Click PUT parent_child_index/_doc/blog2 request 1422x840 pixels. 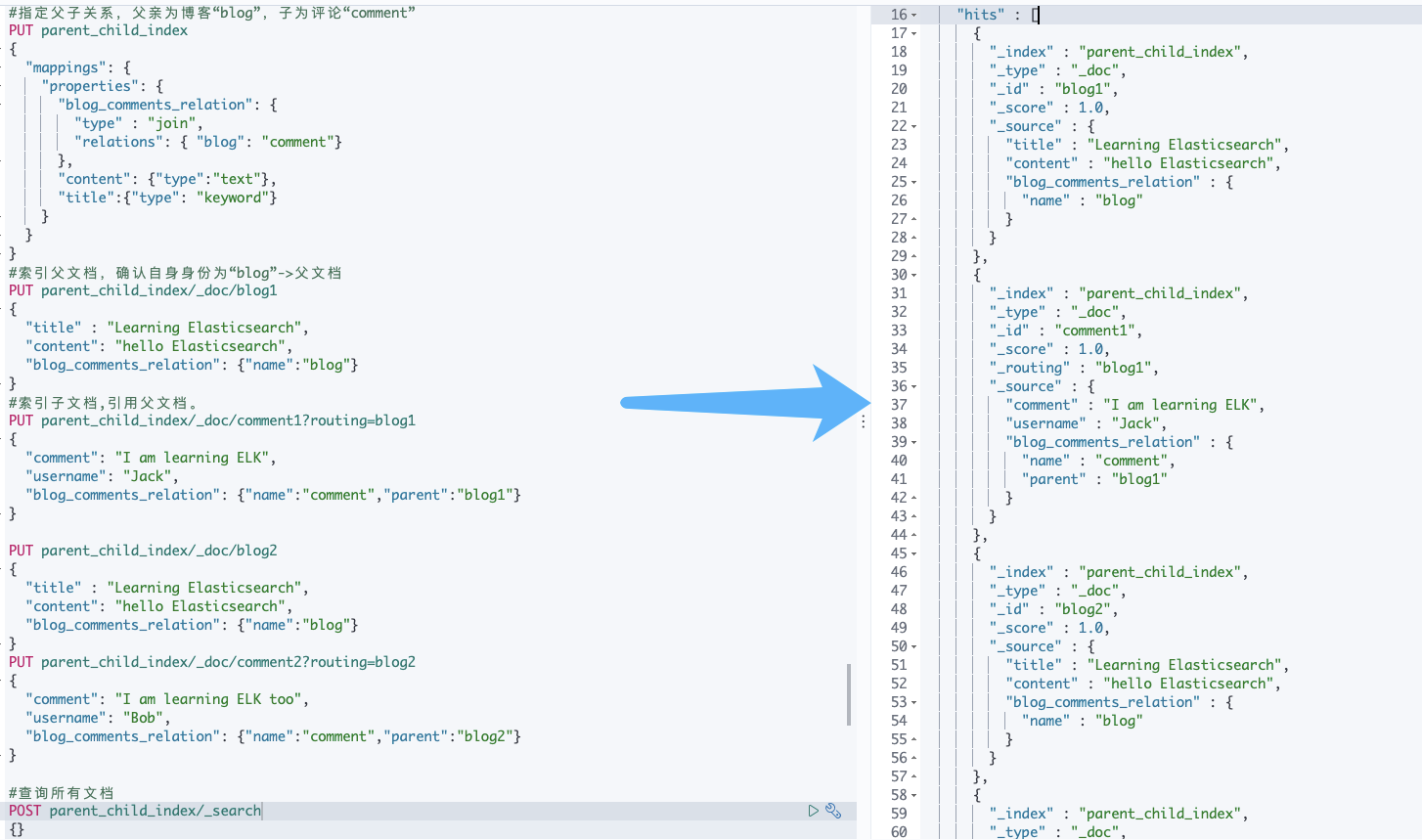pos(143,551)
